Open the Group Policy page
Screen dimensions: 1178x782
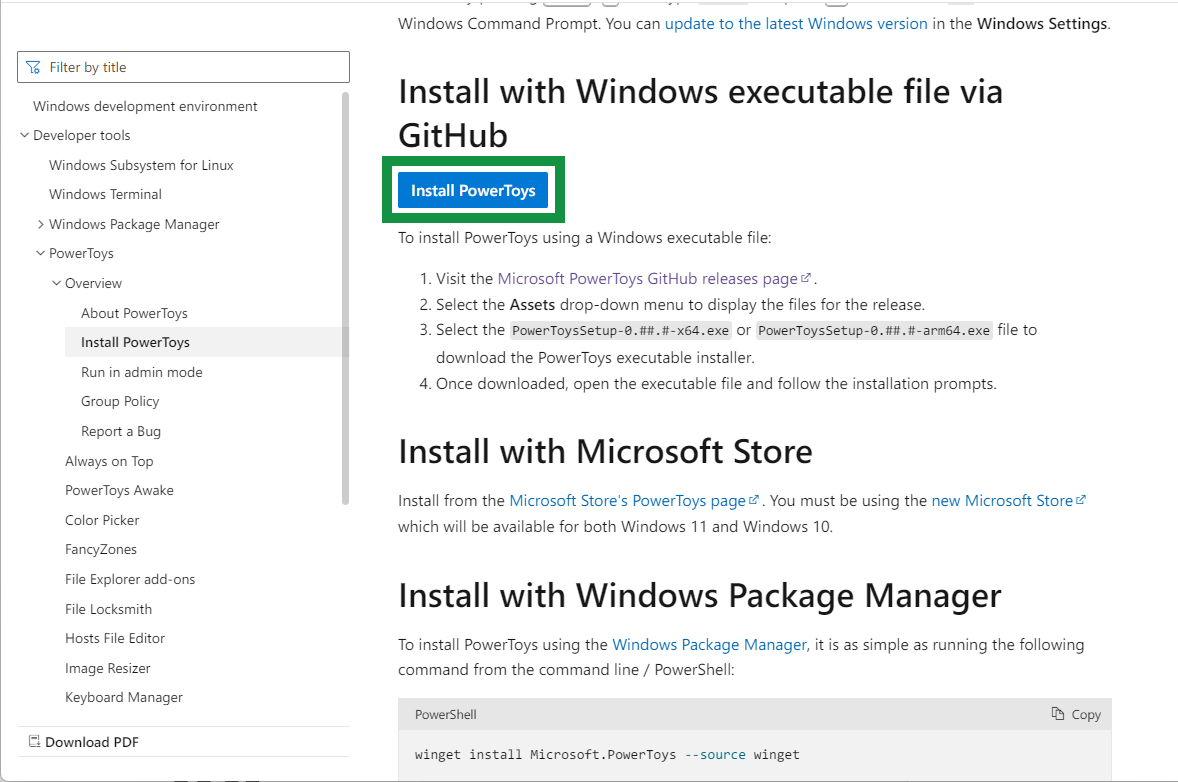tap(120, 402)
